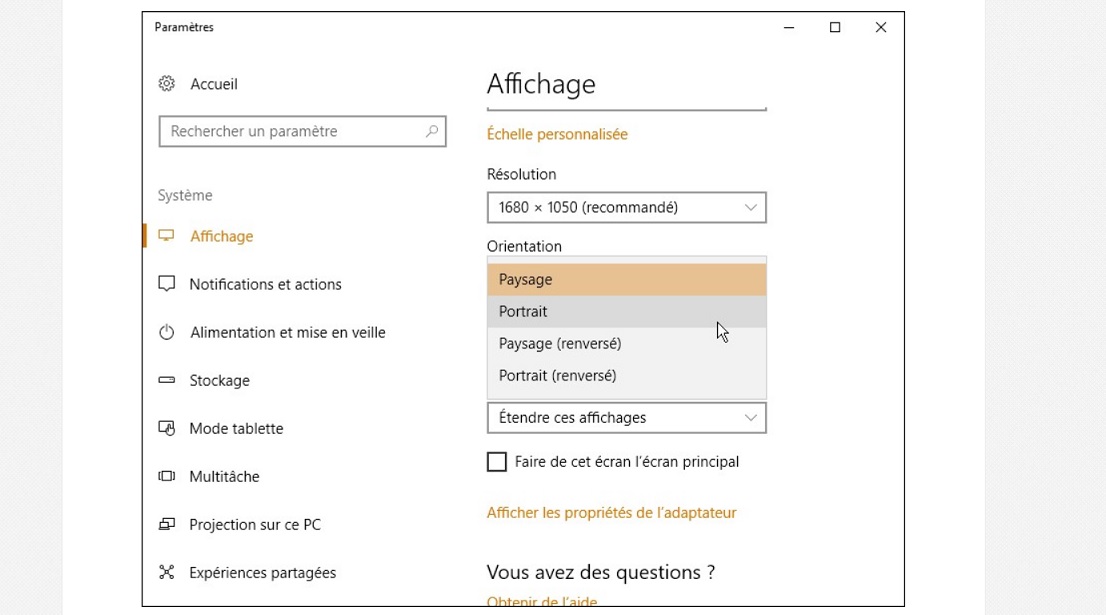Screen dimensions: 1106x615
Task: Check Faire de cet écran l'écran principal
Action: tap(497, 462)
